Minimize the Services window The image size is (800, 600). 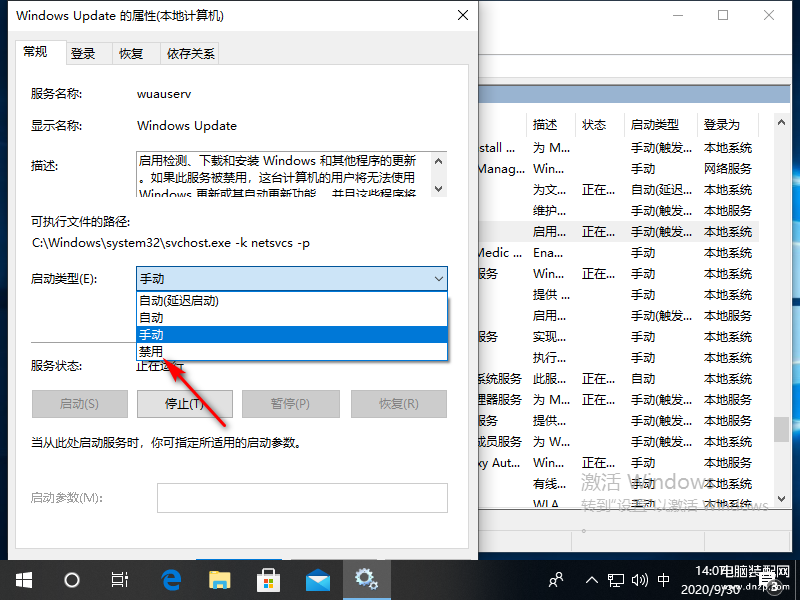click(x=678, y=15)
